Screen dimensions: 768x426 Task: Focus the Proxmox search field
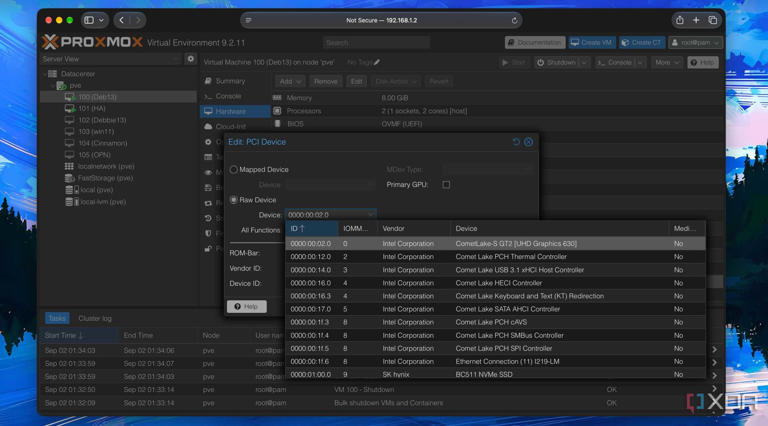point(376,43)
